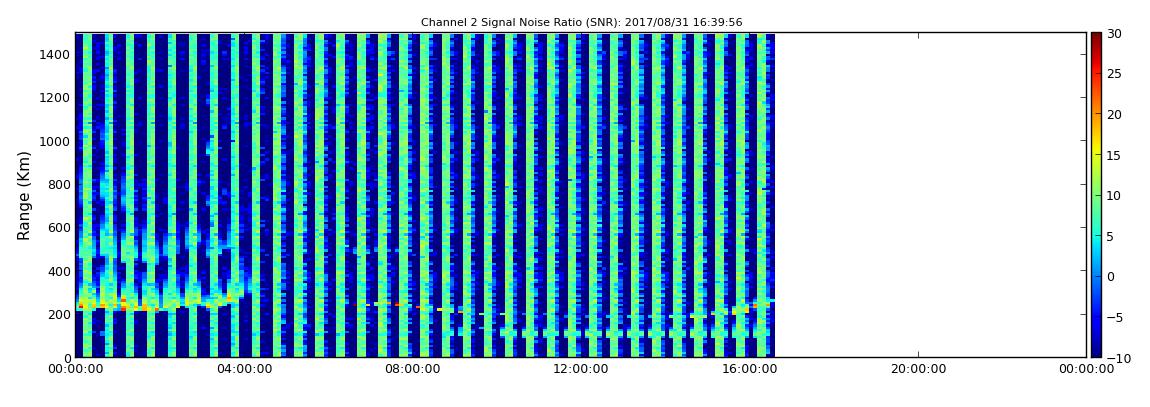Click the colorbar value 10 label
Viewport: 1150px width, 407px height.
point(1114,195)
